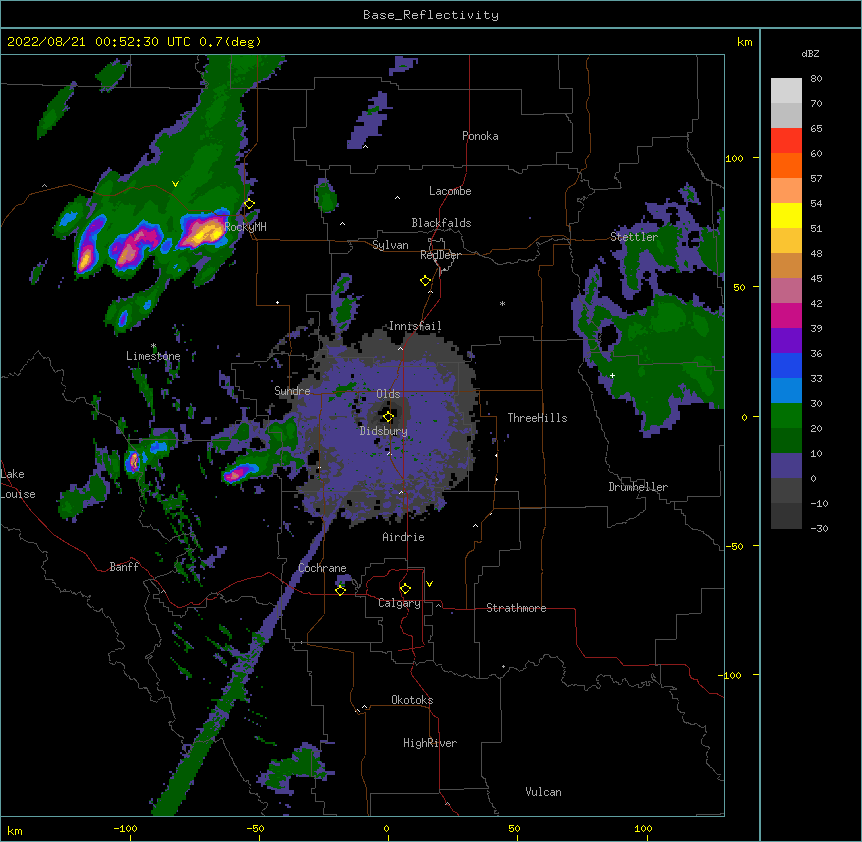Click the yellow v marker east of Calgary
Viewport: 862px width, 842px height.
tap(429, 584)
